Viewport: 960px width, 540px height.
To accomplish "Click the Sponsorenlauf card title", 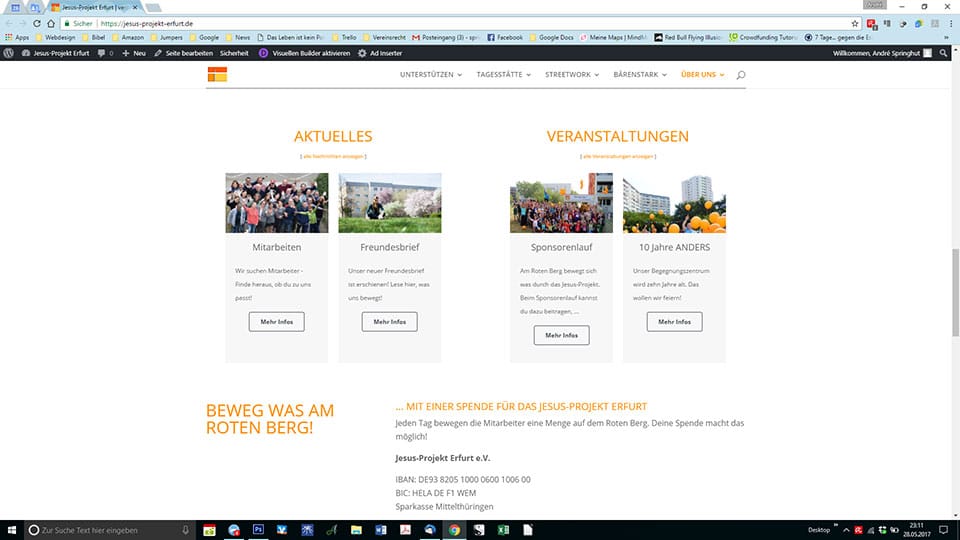I will [561, 247].
